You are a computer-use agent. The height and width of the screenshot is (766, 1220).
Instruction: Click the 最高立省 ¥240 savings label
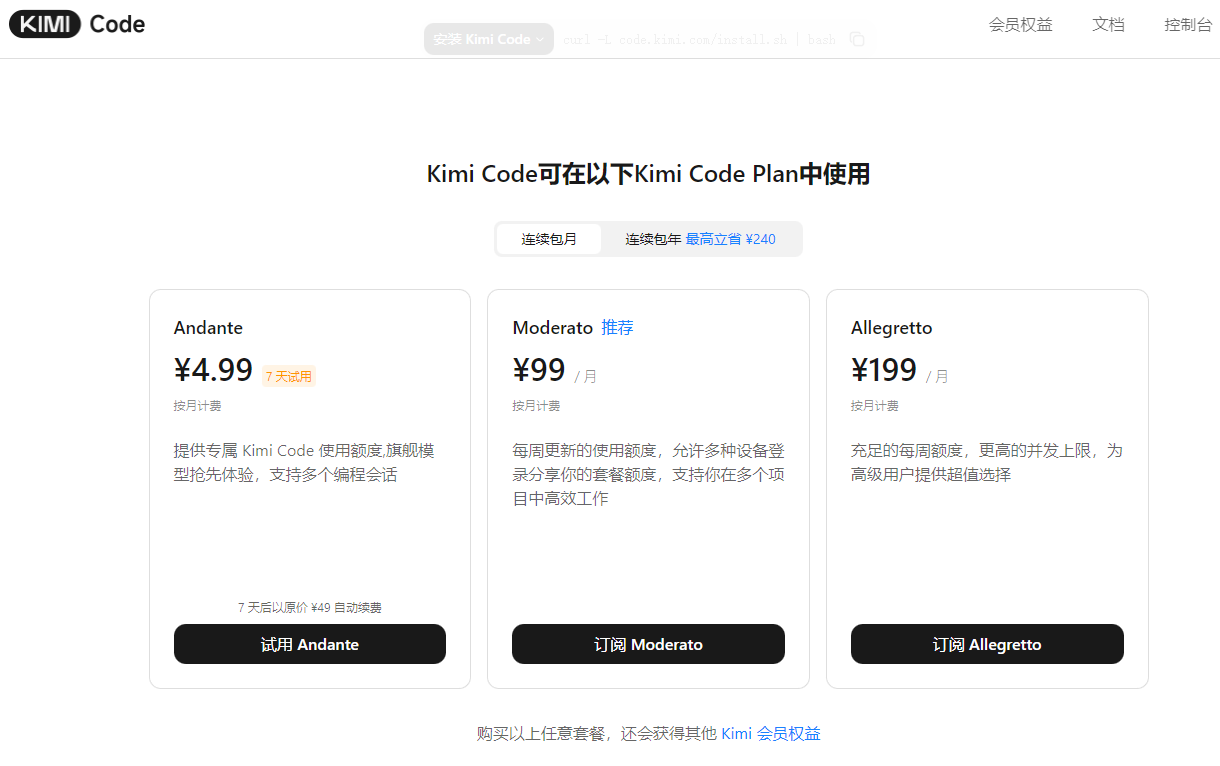pyautogui.click(x=730, y=239)
